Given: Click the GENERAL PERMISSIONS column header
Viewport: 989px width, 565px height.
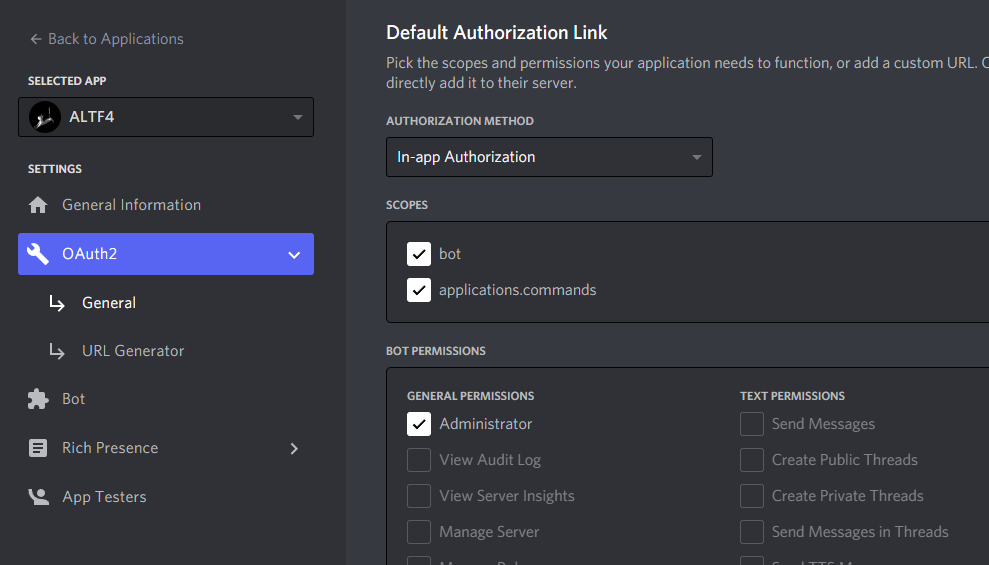Looking at the screenshot, I should [x=471, y=396].
